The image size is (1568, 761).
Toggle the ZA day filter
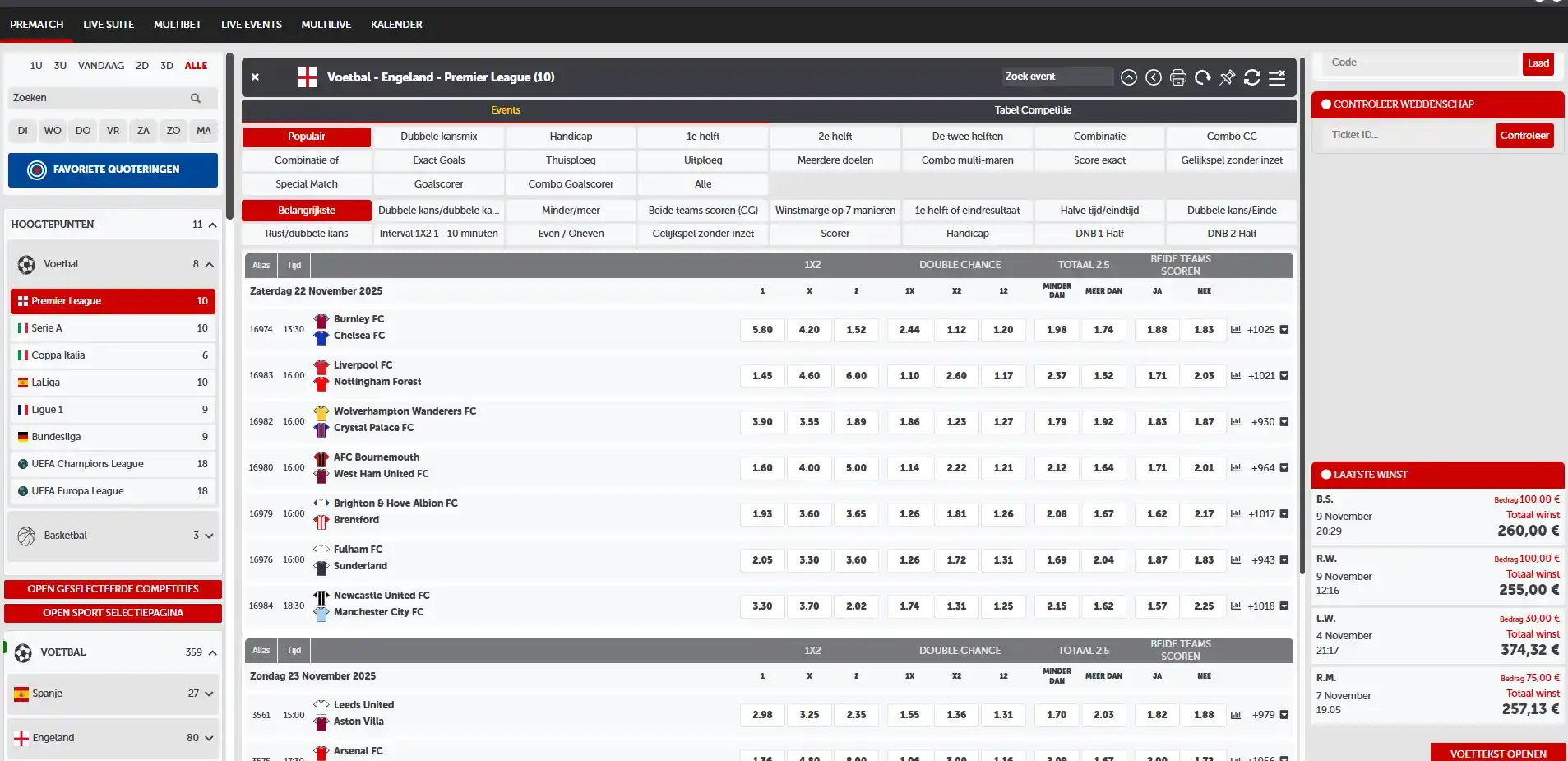[143, 131]
